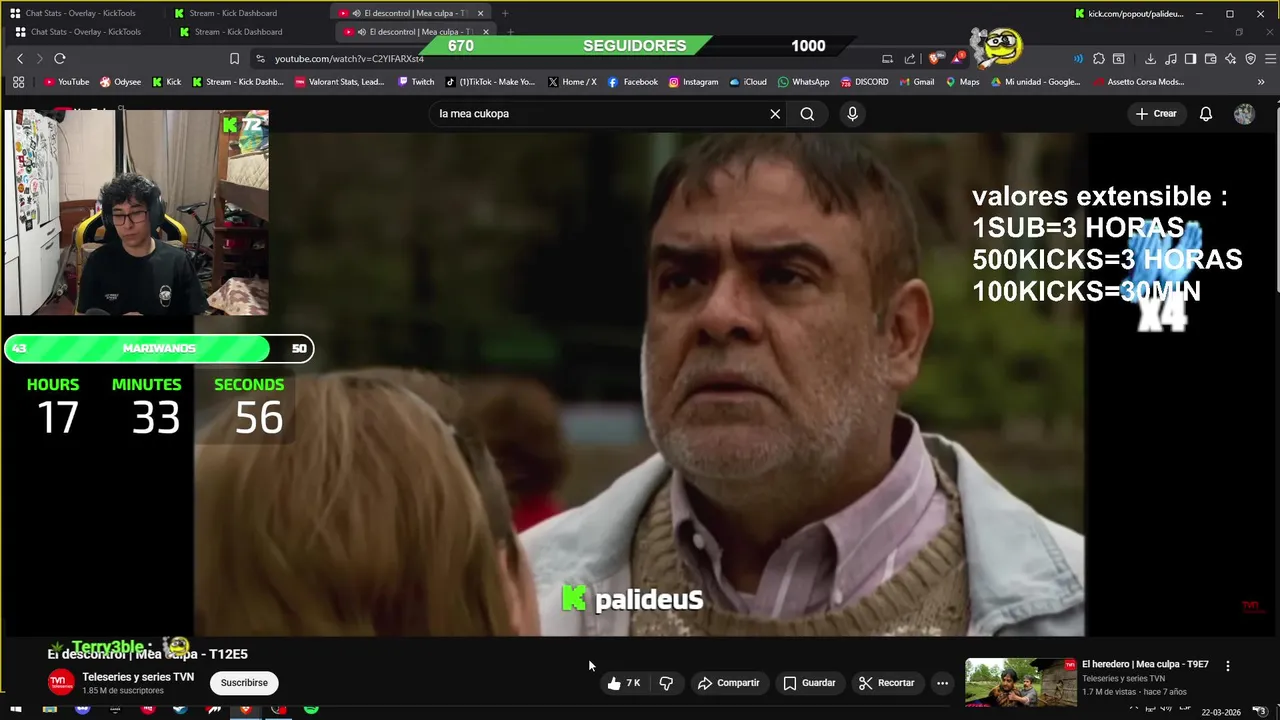Click the Guardar button
Screen dimensions: 1280x720
coord(810,683)
